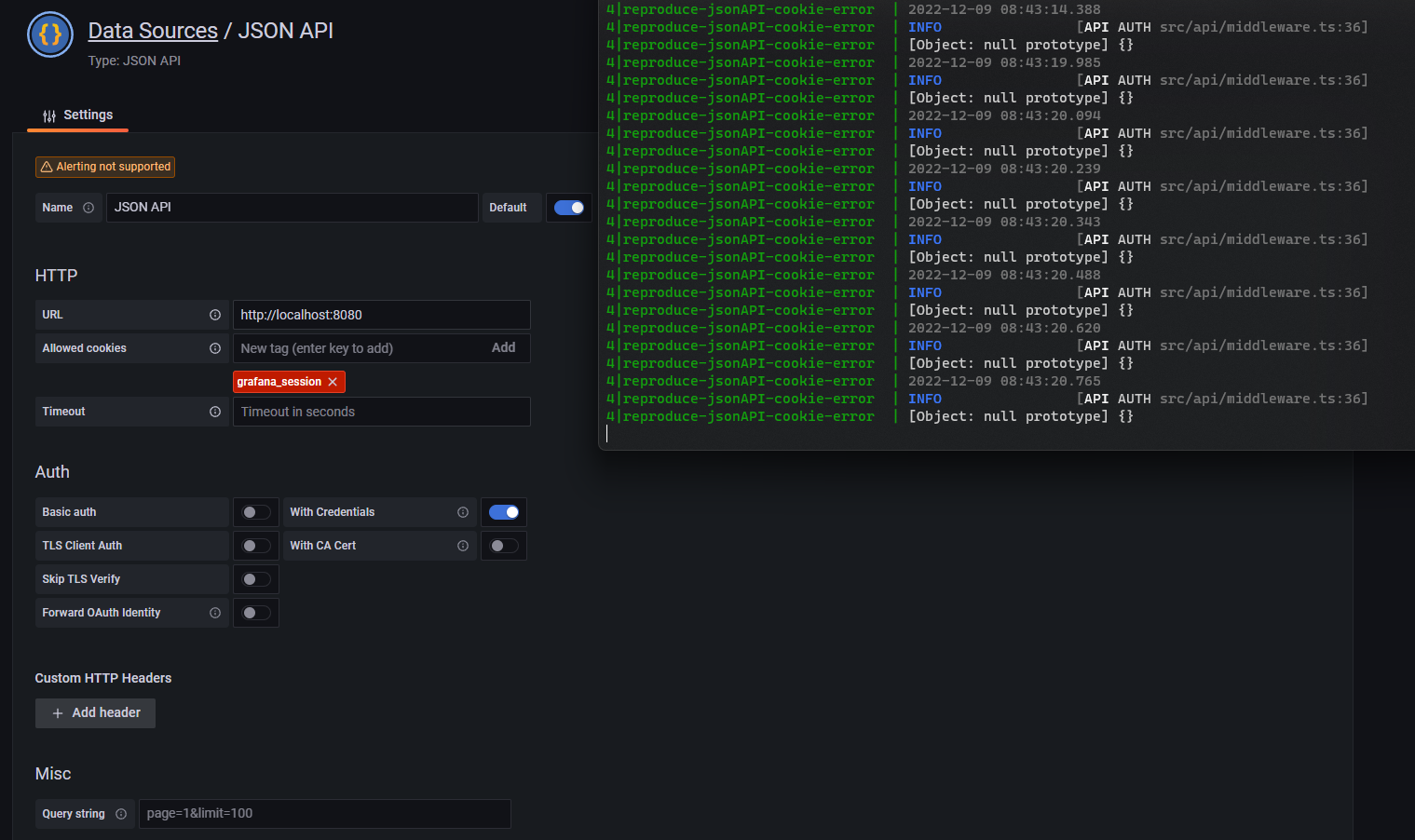1415x840 pixels.
Task: Click the info icon next to the URL field
Action: pyautogui.click(x=215, y=315)
